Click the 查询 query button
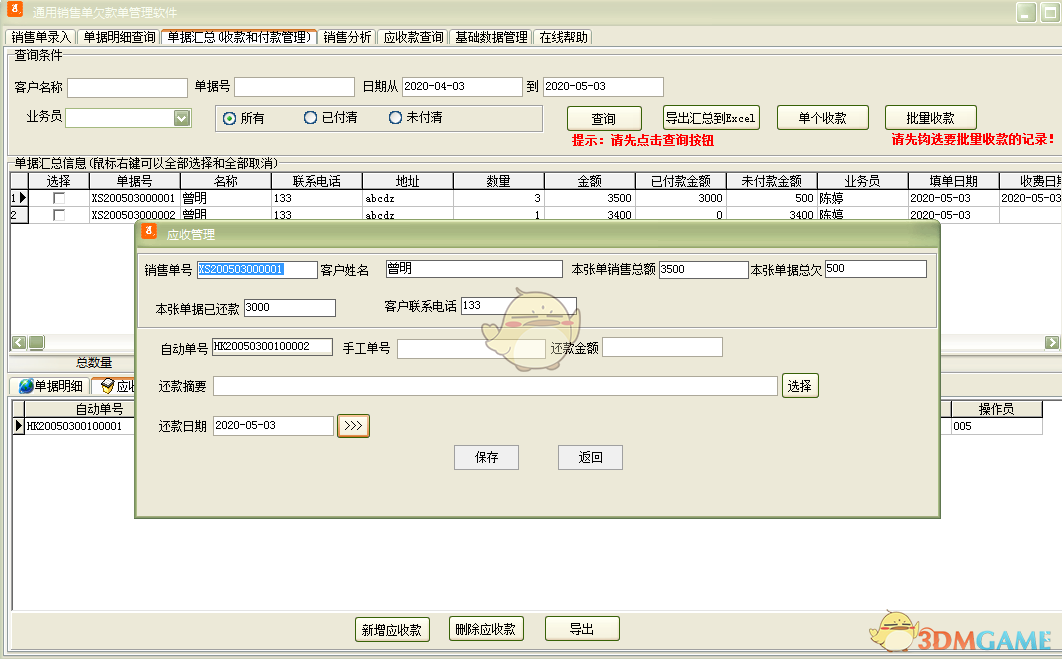1062x659 pixels. (x=603, y=117)
